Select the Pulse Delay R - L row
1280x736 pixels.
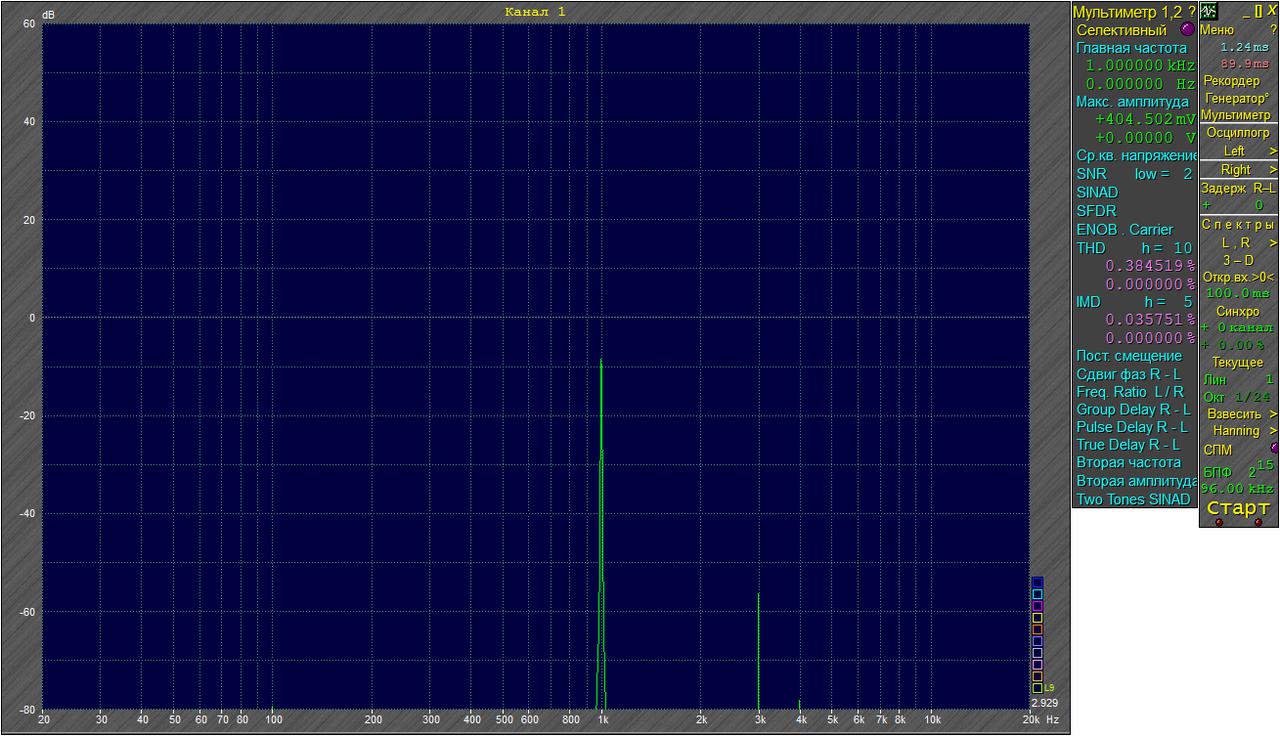pyautogui.click(x=1134, y=427)
